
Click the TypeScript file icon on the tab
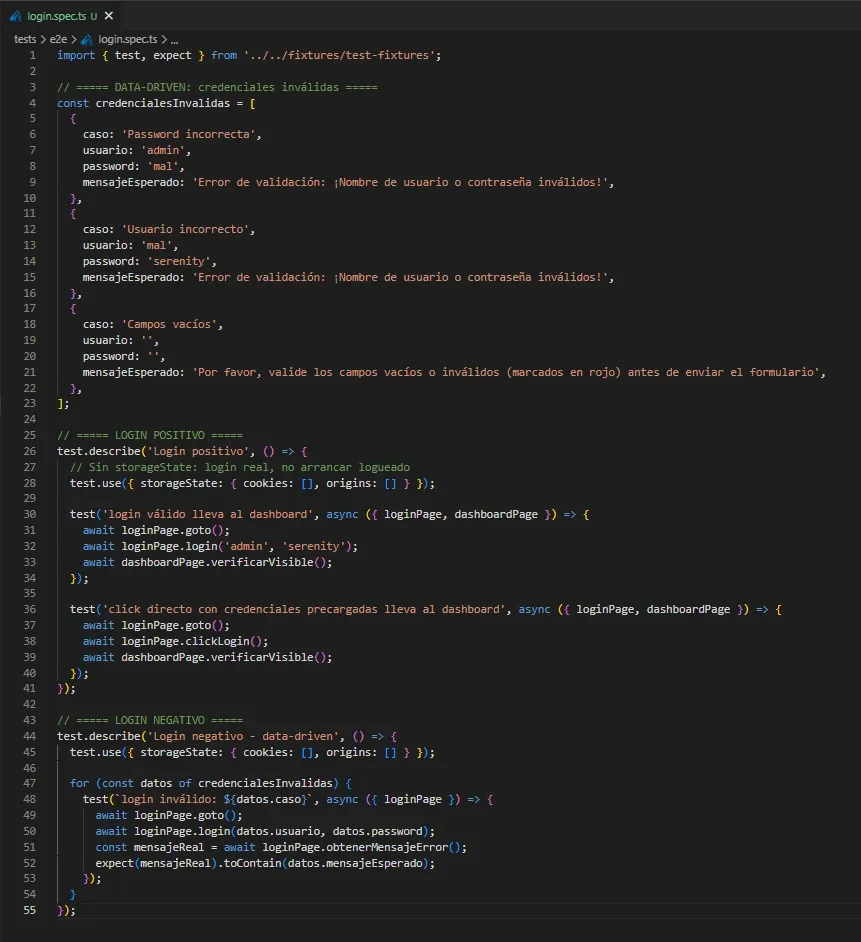click(x=16, y=16)
